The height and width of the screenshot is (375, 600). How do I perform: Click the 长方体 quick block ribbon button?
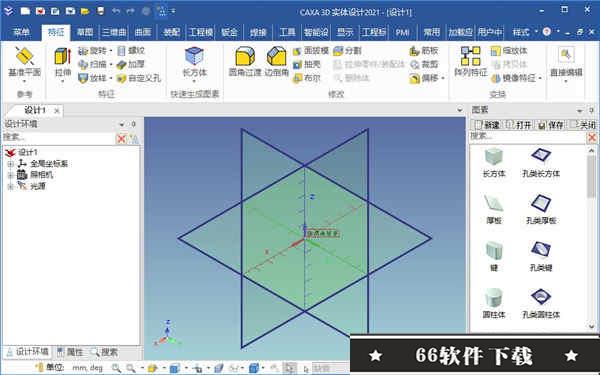[194, 61]
